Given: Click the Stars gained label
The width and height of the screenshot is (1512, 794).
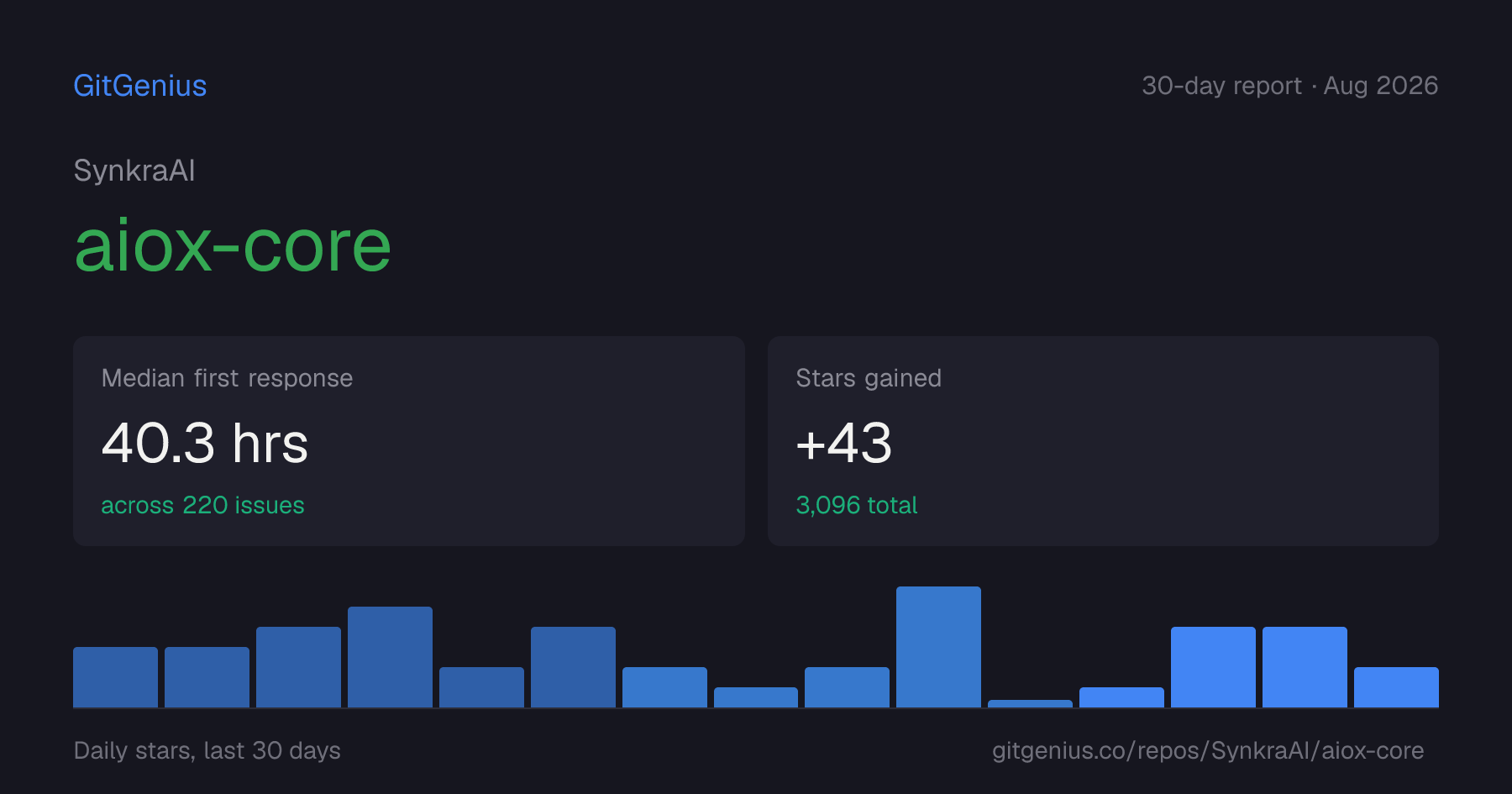Looking at the screenshot, I should 869,378.
